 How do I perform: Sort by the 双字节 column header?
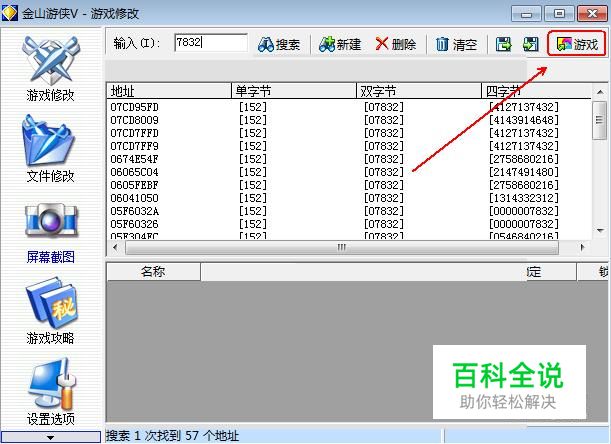click(419, 91)
